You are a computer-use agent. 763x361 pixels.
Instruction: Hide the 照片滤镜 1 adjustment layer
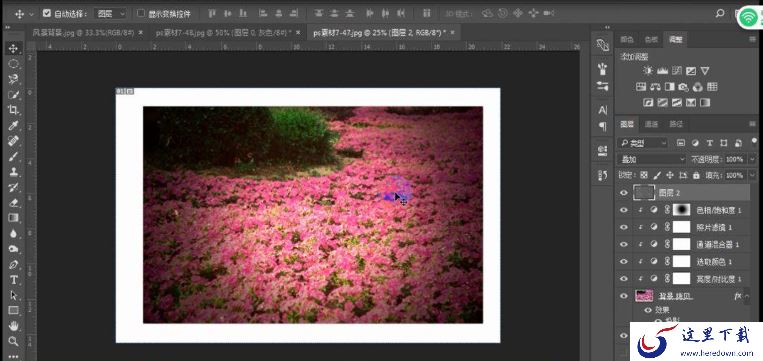point(624,227)
